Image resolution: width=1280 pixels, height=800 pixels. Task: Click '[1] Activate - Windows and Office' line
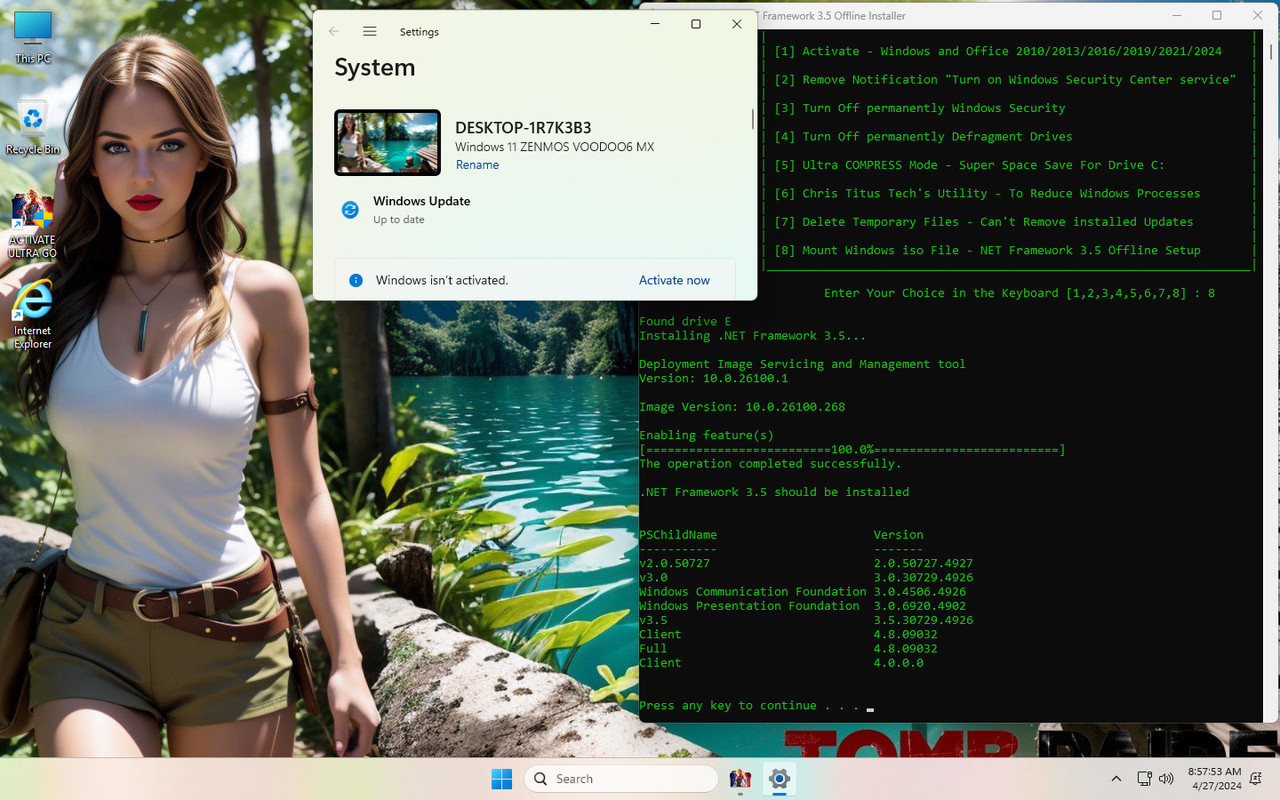click(998, 51)
